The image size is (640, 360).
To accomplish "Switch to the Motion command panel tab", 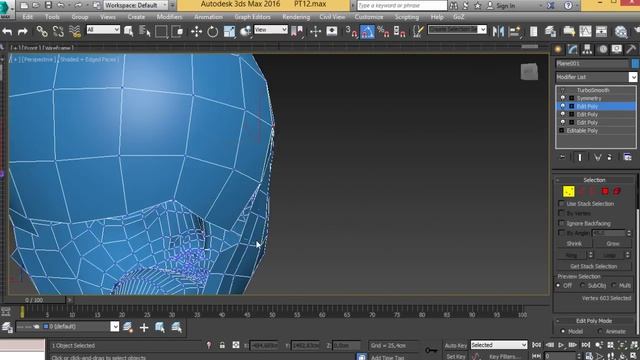I will [x=603, y=50].
